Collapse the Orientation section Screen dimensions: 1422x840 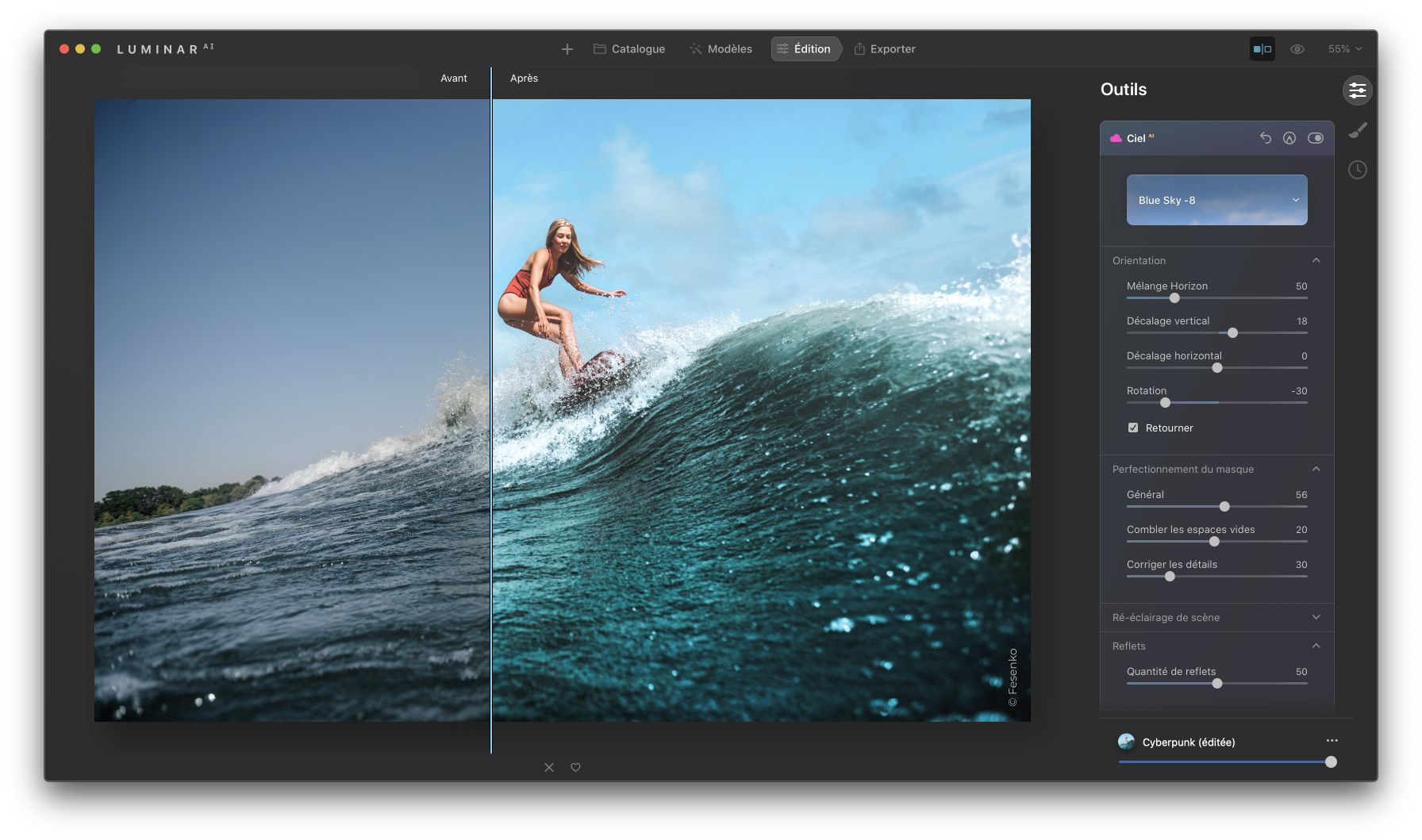tap(1316, 260)
